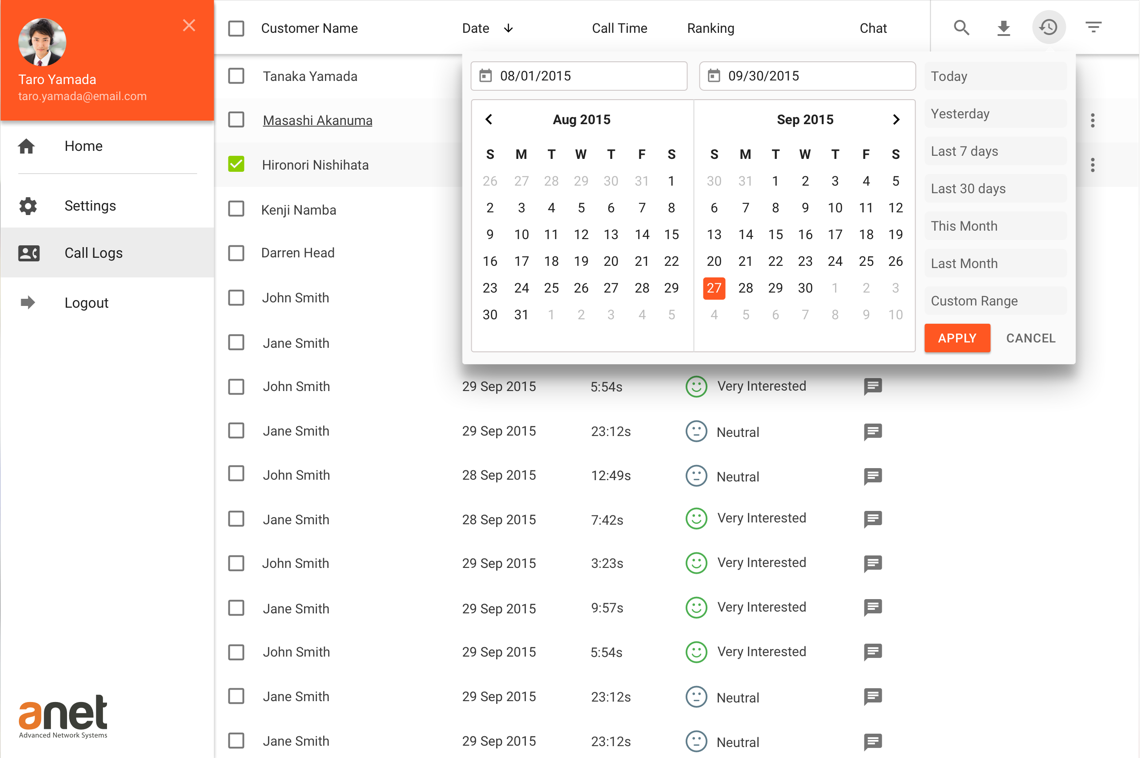Click the download icon in toolbar
This screenshot has width=1140, height=758.
click(1003, 28)
